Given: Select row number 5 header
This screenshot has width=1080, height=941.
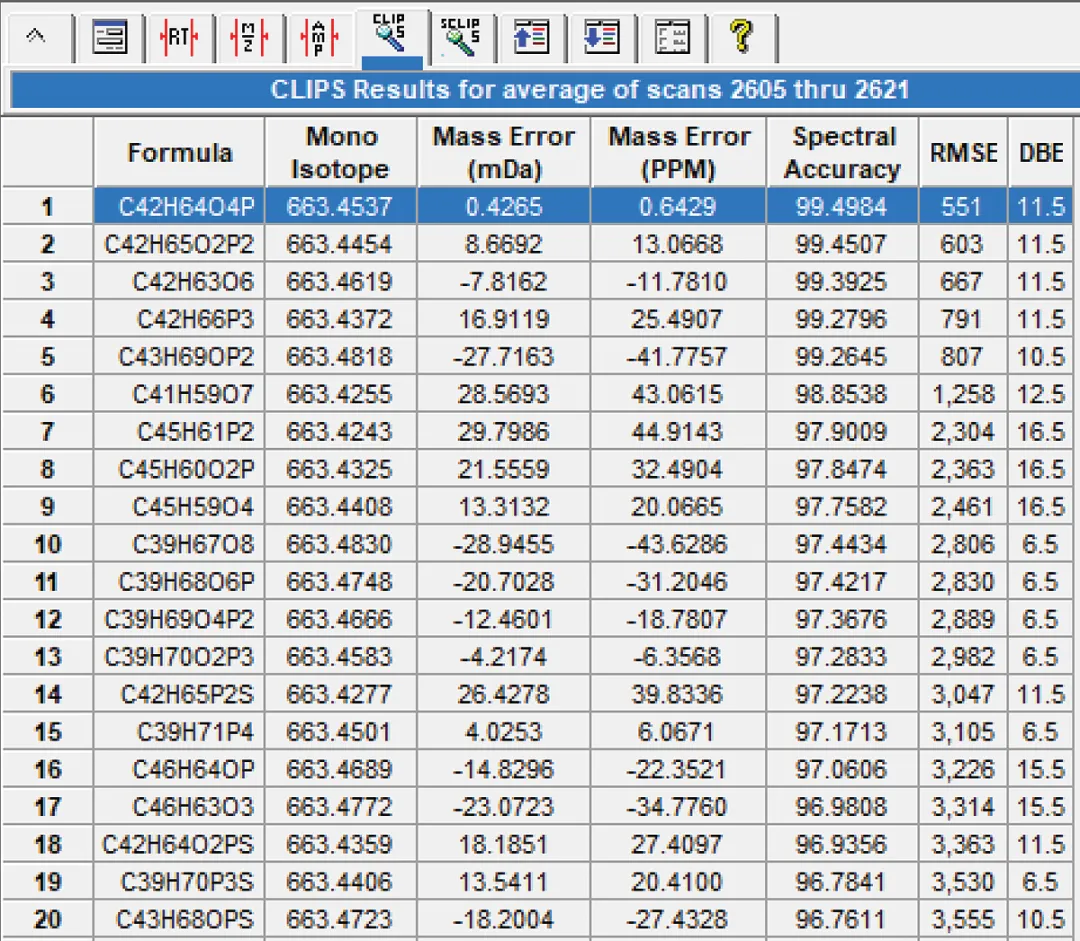Looking at the screenshot, I should pyautogui.click(x=47, y=357).
